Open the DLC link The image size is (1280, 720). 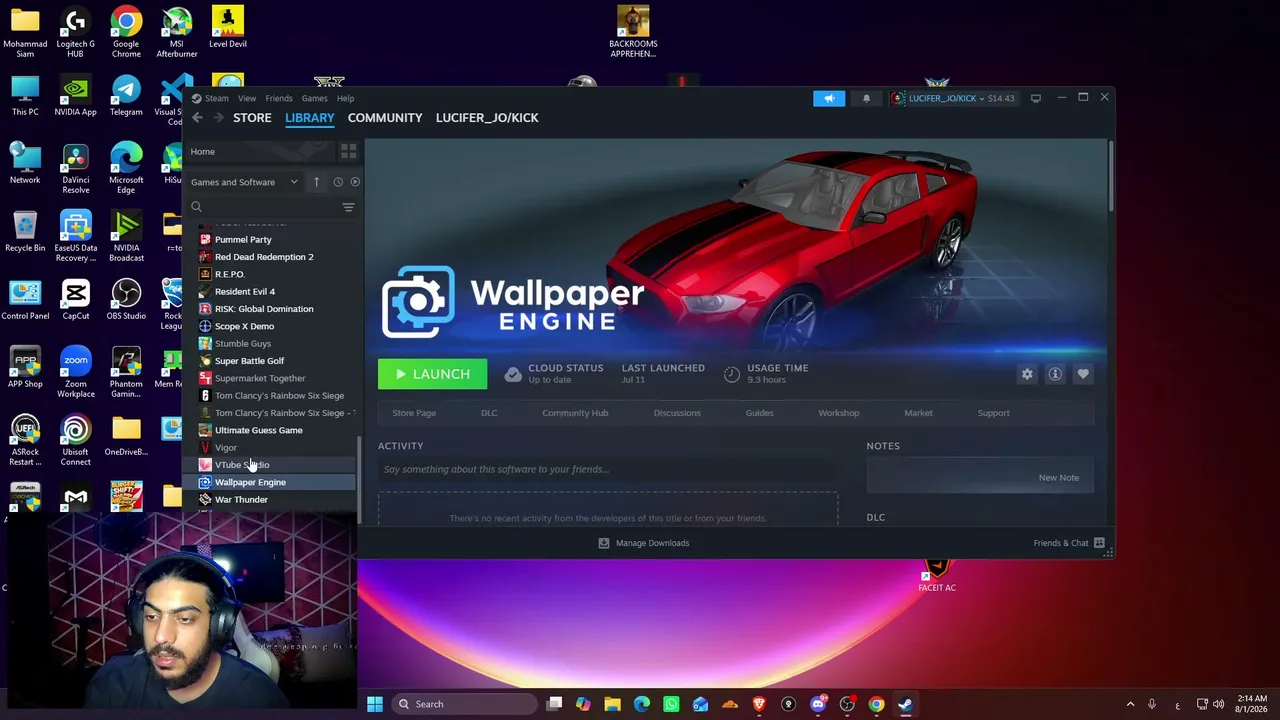point(489,413)
